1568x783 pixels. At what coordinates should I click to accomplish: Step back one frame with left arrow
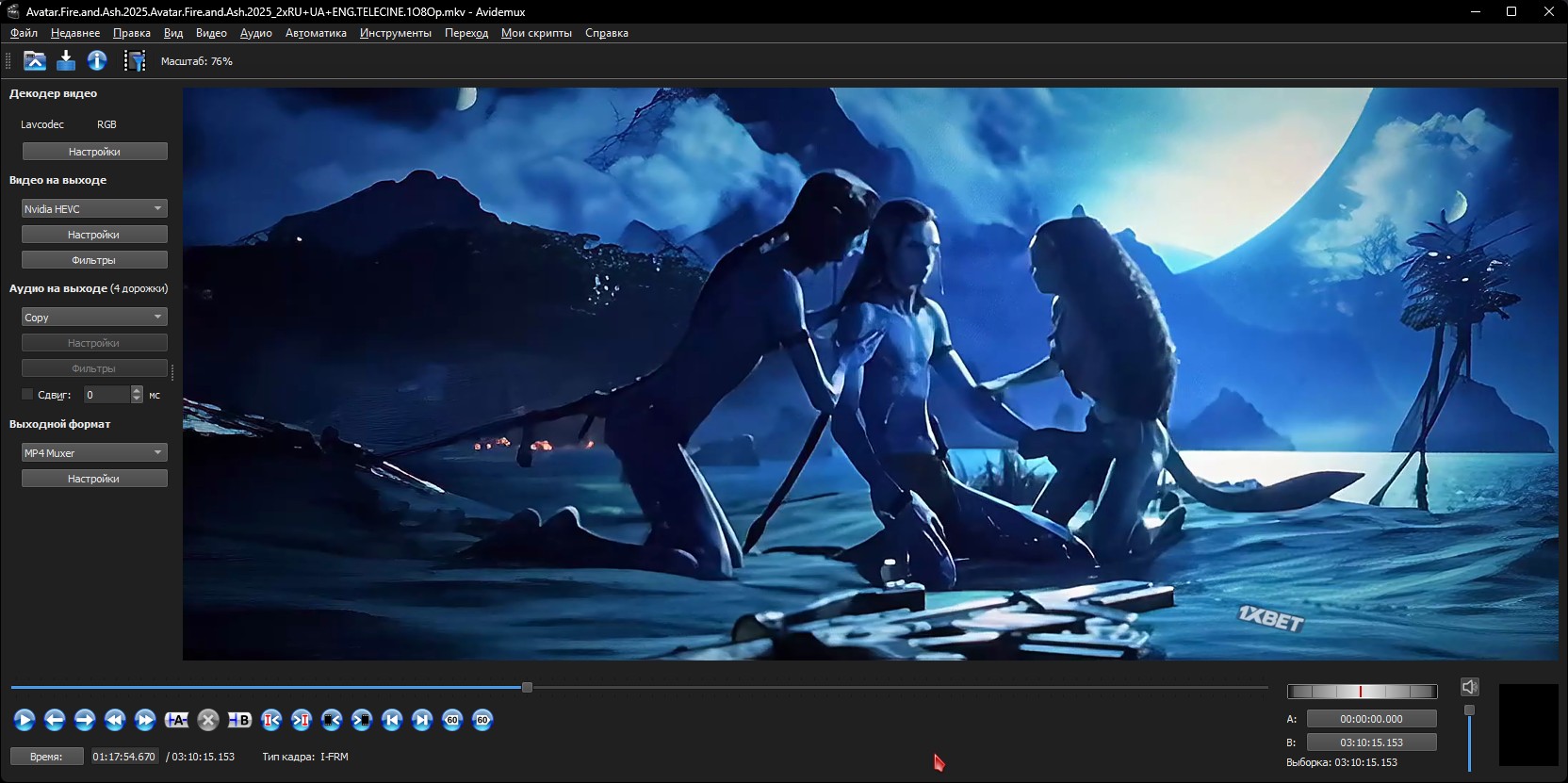(x=55, y=720)
